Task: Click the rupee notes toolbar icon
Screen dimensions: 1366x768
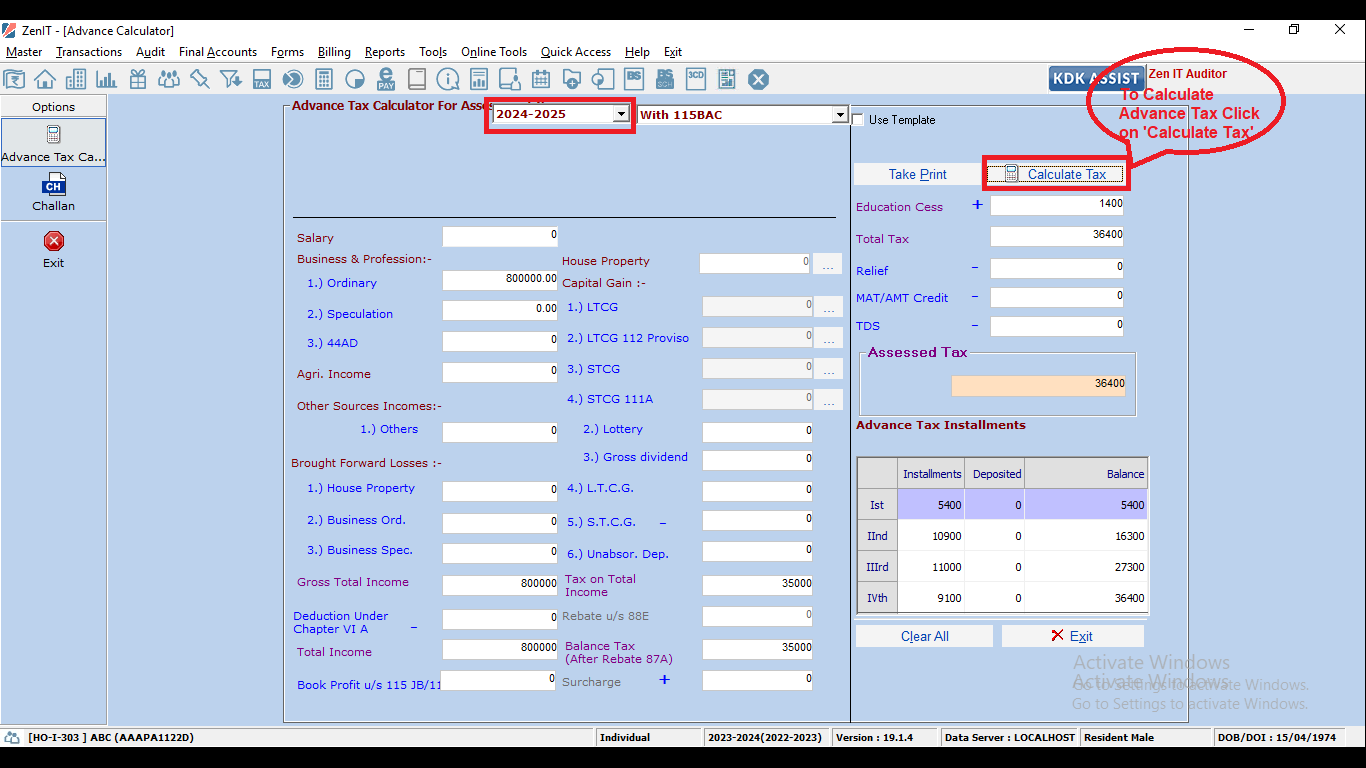Action: pos(14,79)
